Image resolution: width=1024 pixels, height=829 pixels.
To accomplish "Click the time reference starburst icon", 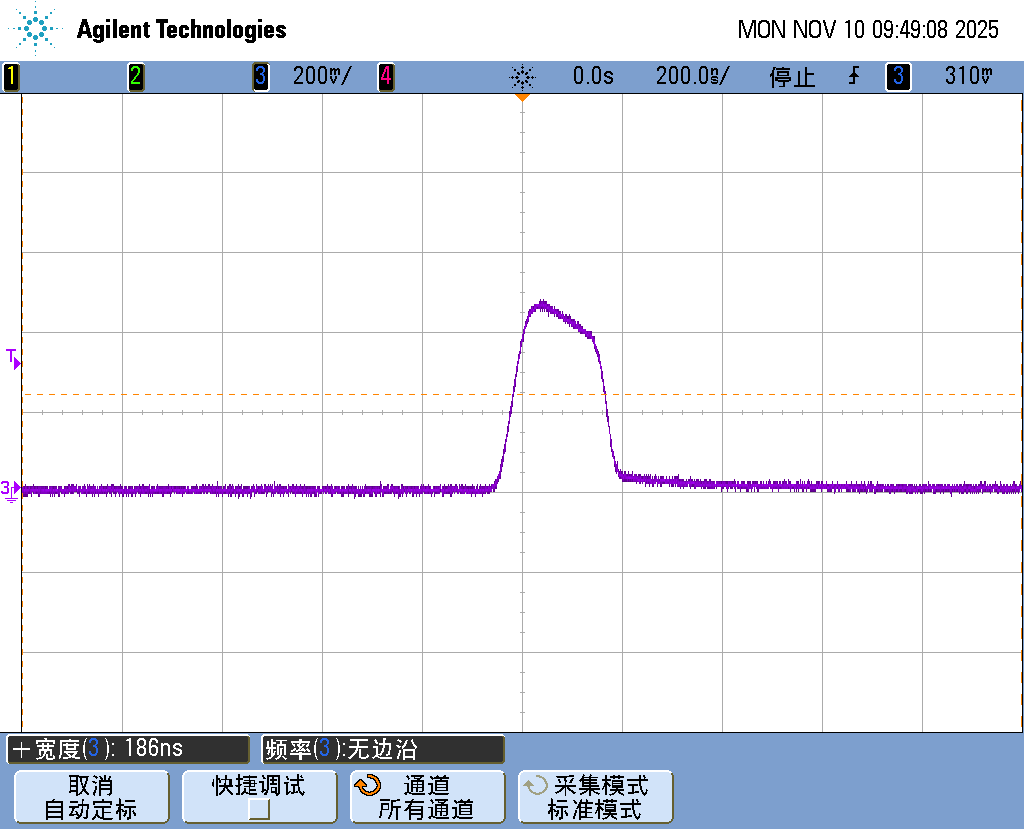I will click(x=522, y=77).
